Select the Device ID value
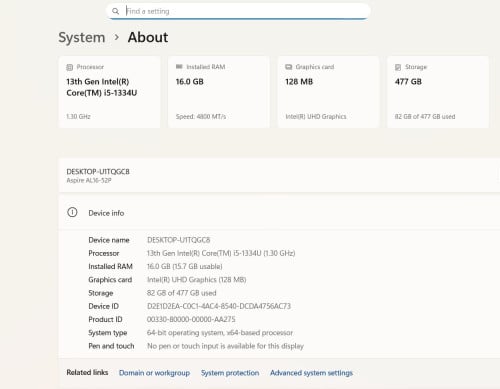Viewport: 500px width, 389px height. coord(219,306)
